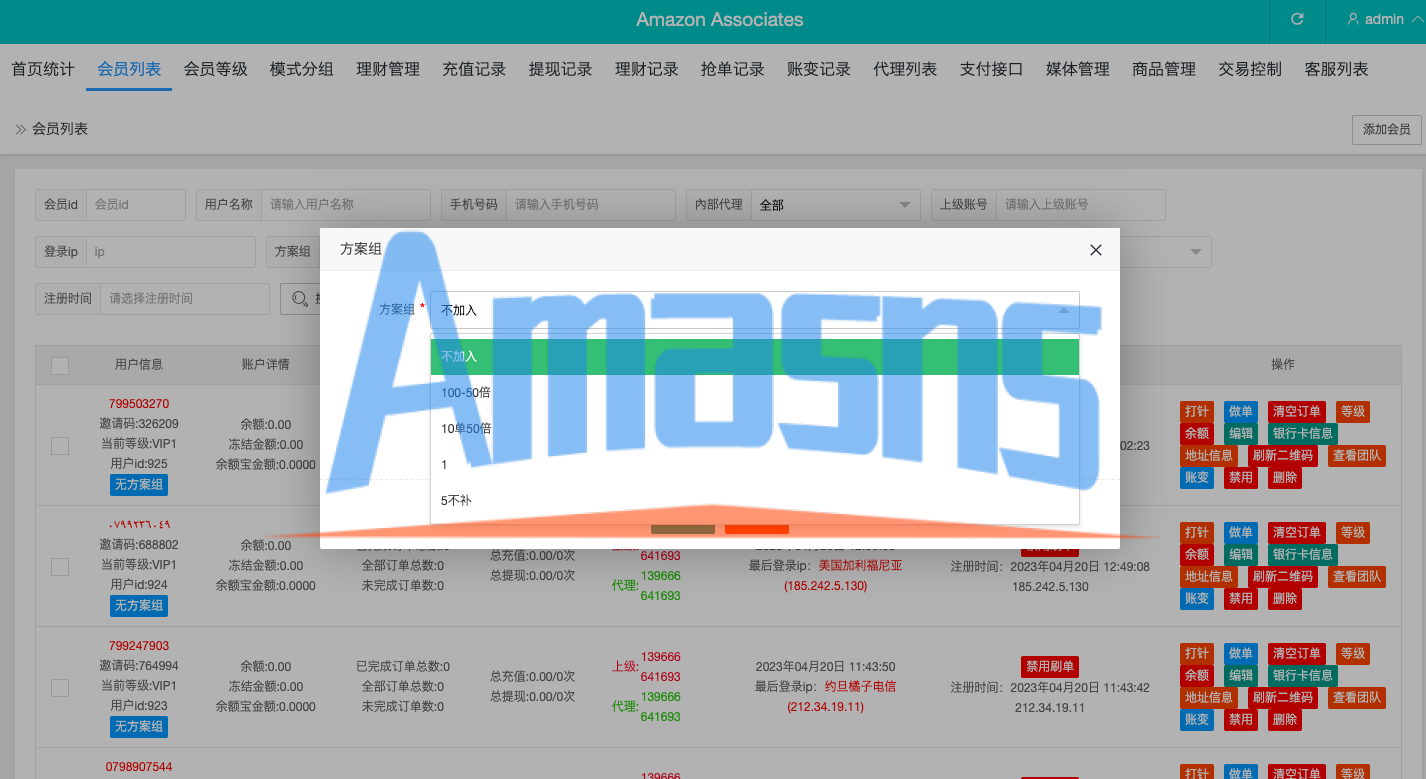This screenshot has width=1426, height=779.
Task: Click 刷新二维码 for 用户id:924
Action: tap(1284, 577)
